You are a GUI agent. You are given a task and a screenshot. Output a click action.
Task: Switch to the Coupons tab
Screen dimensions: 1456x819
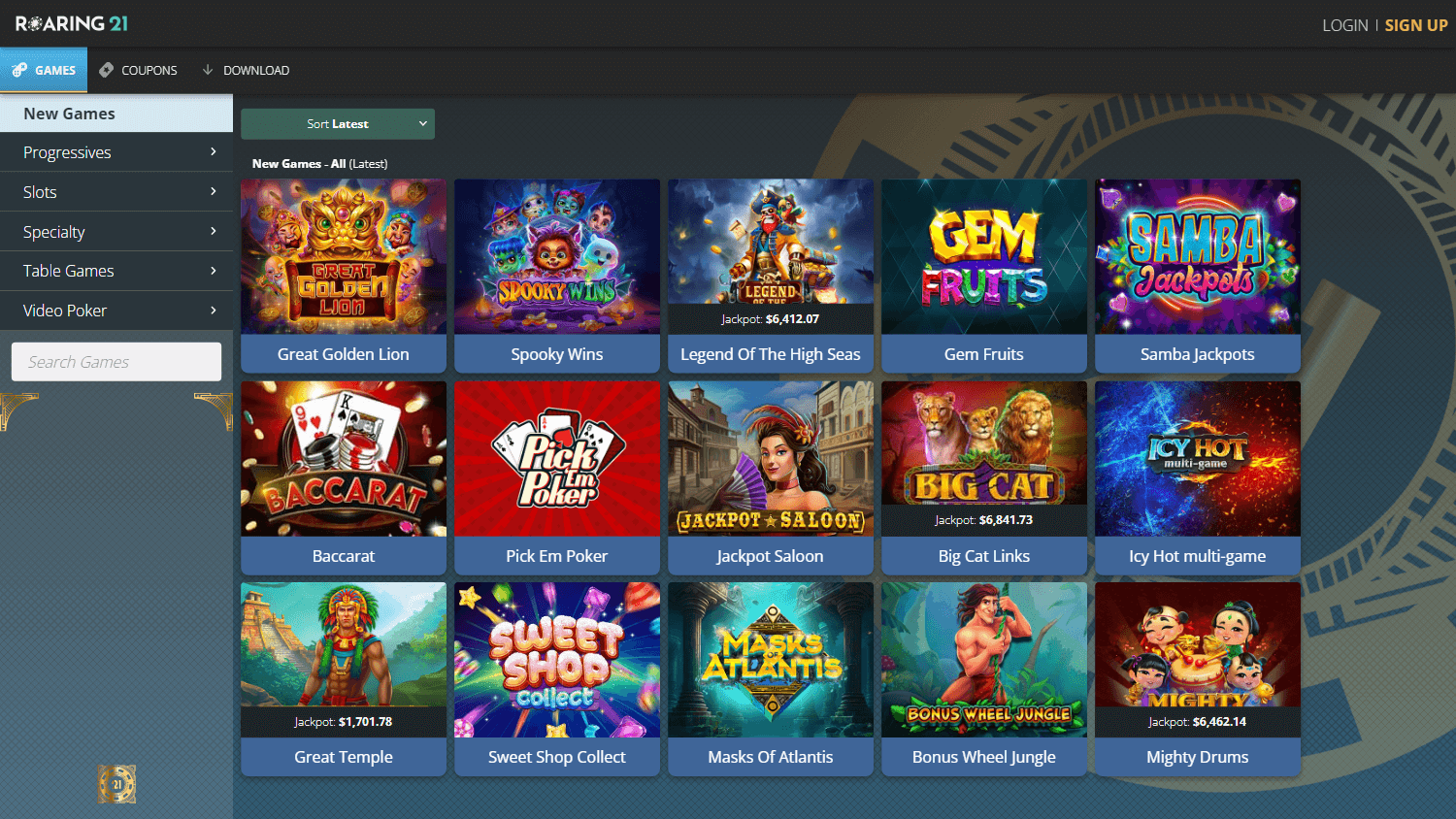coord(139,70)
